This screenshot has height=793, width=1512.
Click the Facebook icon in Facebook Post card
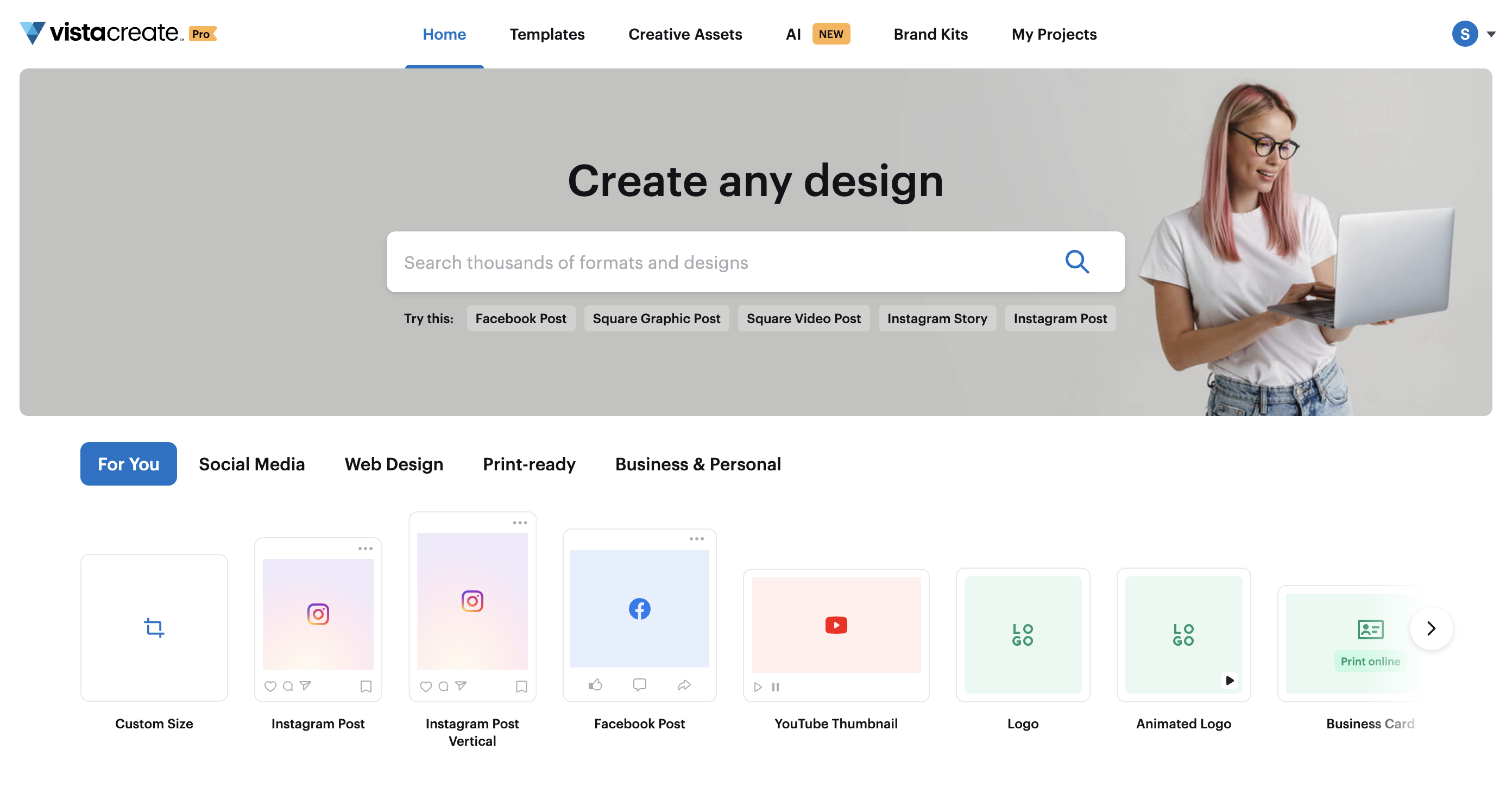pos(639,608)
